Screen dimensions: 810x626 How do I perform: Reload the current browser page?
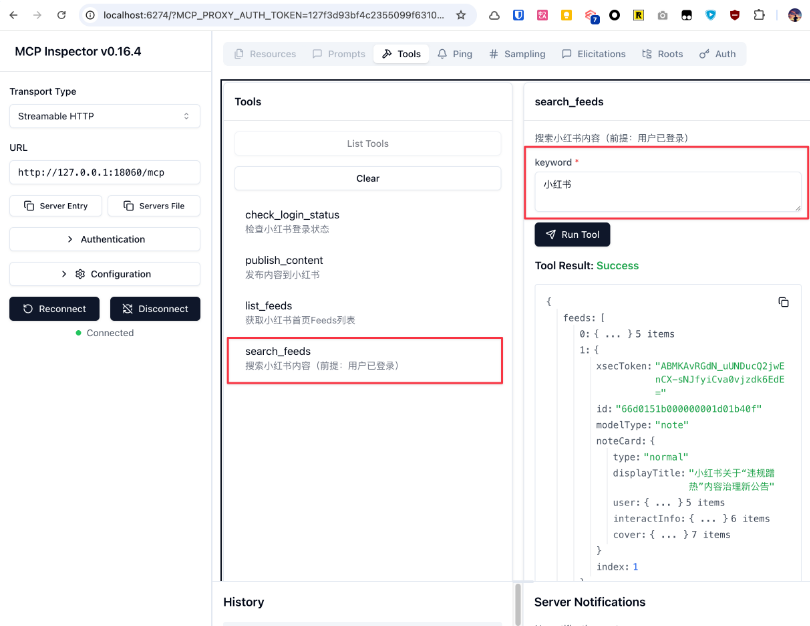tap(61, 15)
